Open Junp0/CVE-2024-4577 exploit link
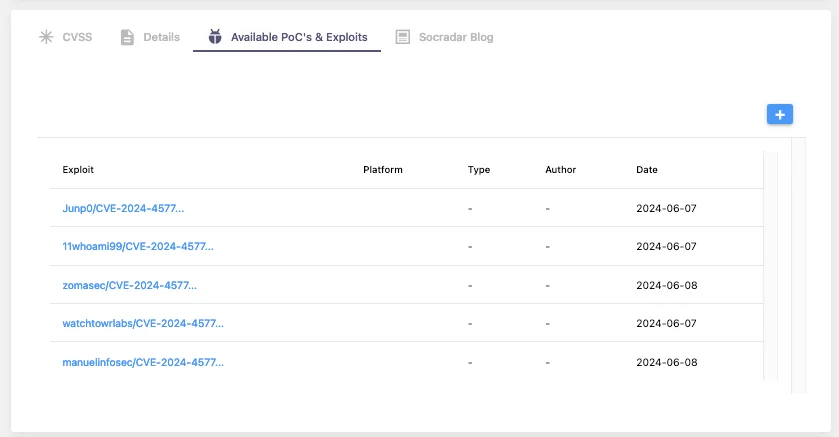 pos(123,209)
